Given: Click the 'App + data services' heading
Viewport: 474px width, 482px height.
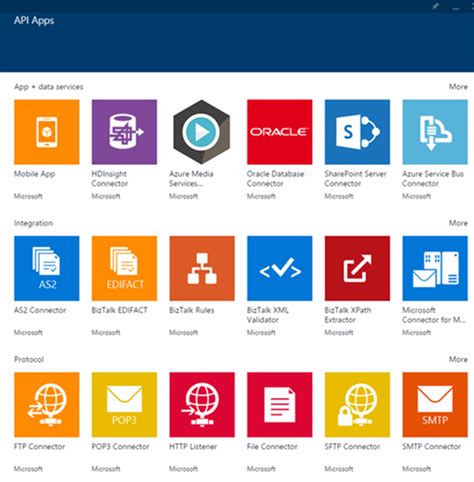Looking at the screenshot, I should coord(48,87).
